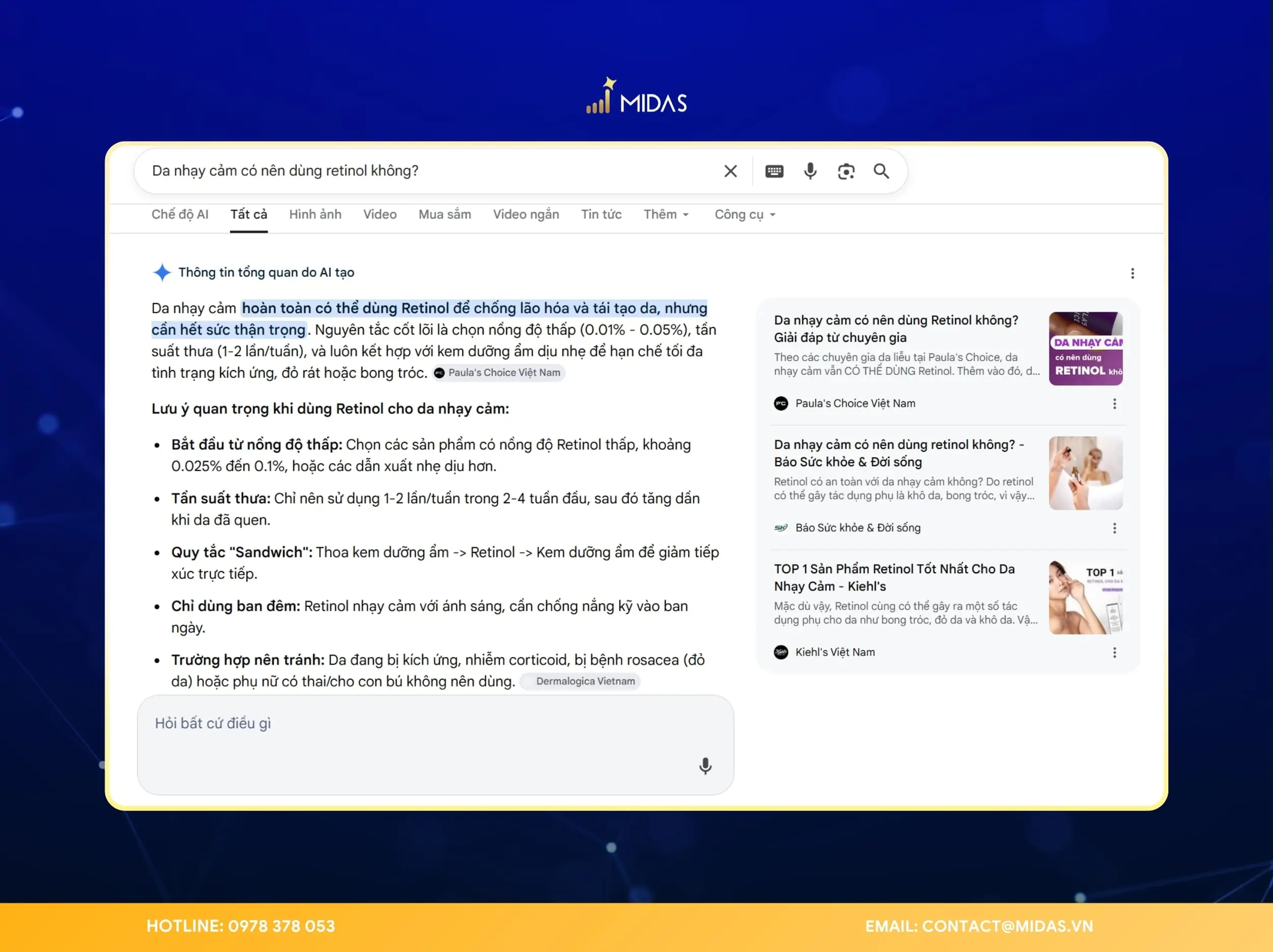Expand the Thêm dropdown menu
Image resolution: width=1273 pixels, height=952 pixels.
click(666, 215)
